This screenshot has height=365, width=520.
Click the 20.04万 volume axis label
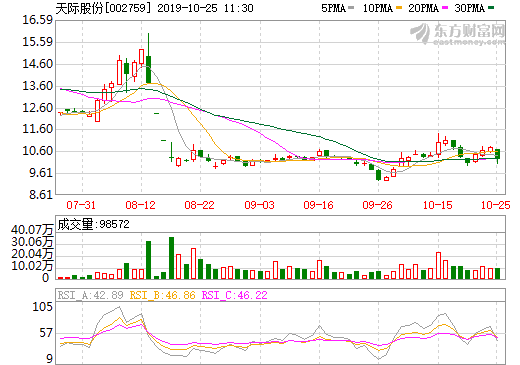pyautogui.click(x=32, y=254)
